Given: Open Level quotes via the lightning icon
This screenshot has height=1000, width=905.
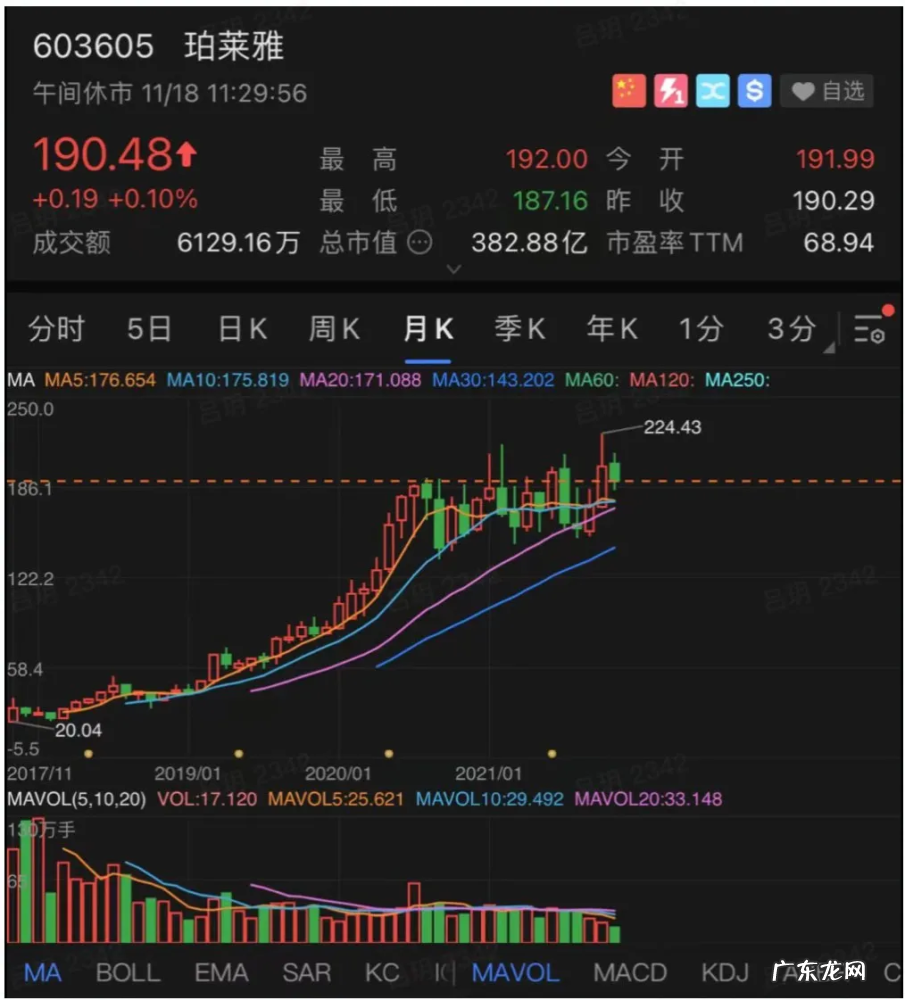Looking at the screenshot, I should click(670, 91).
